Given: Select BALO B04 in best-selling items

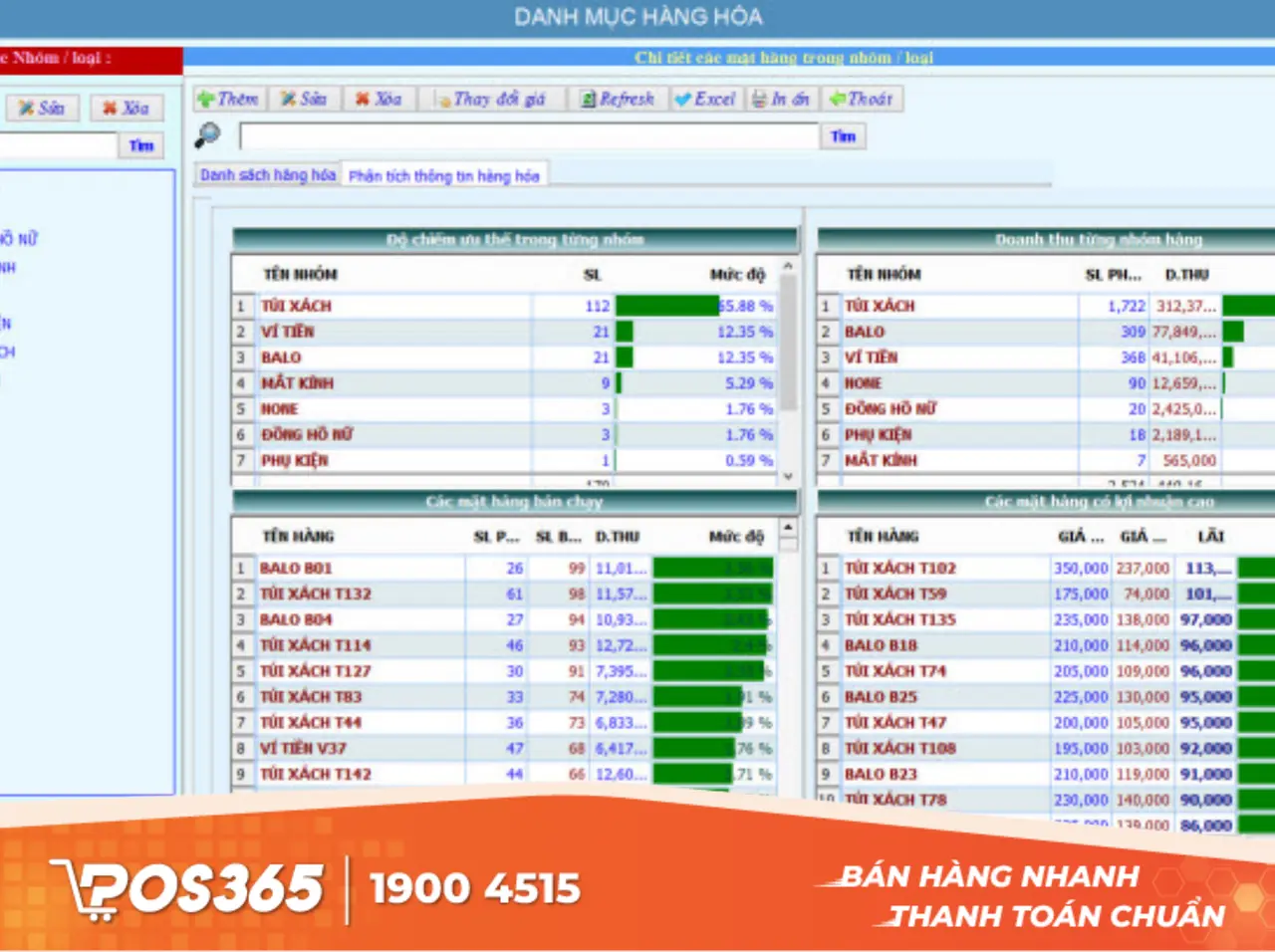Looking at the screenshot, I should pyautogui.click(x=504, y=619).
